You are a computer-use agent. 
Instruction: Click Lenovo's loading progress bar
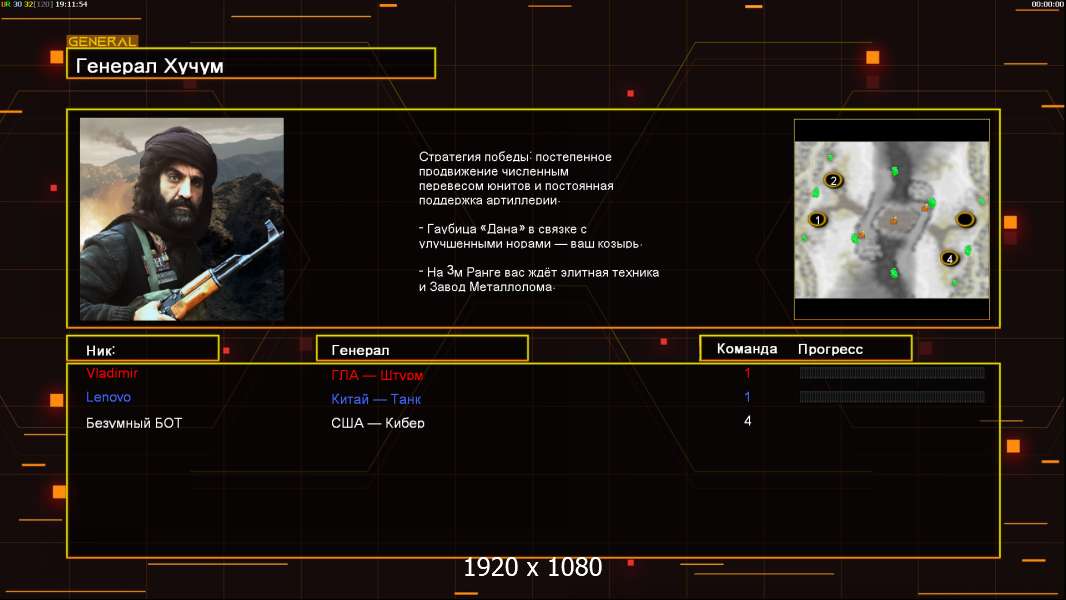tap(892, 396)
